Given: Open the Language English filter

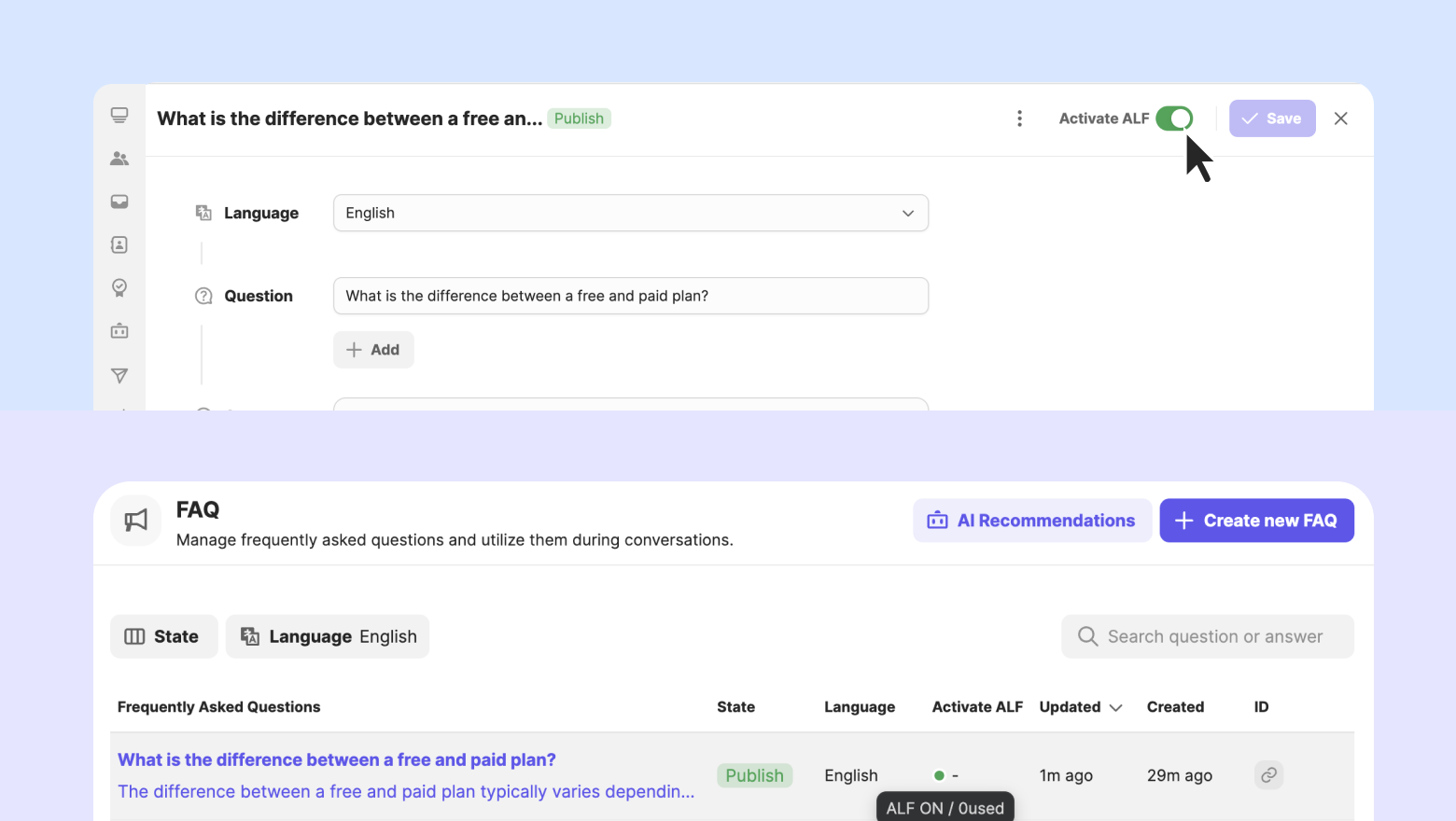Looking at the screenshot, I should (x=328, y=636).
